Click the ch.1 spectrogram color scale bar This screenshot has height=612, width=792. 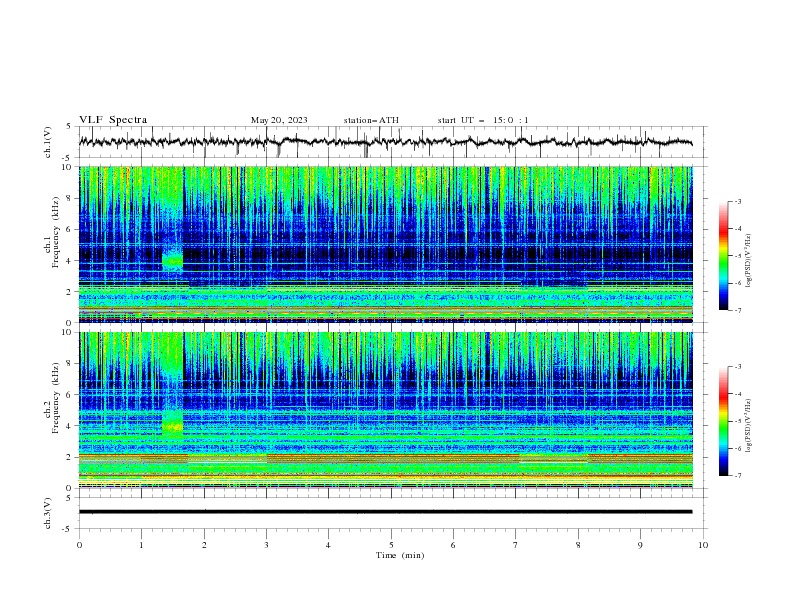(x=723, y=256)
